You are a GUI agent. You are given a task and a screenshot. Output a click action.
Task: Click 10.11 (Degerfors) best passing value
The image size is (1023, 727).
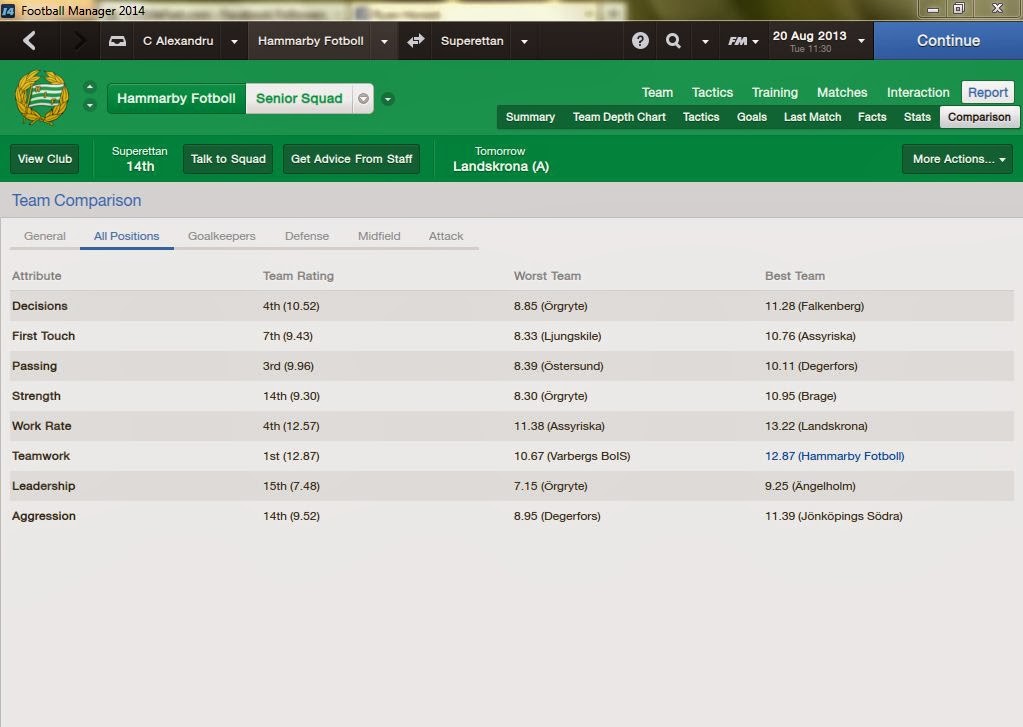[x=811, y=366]
